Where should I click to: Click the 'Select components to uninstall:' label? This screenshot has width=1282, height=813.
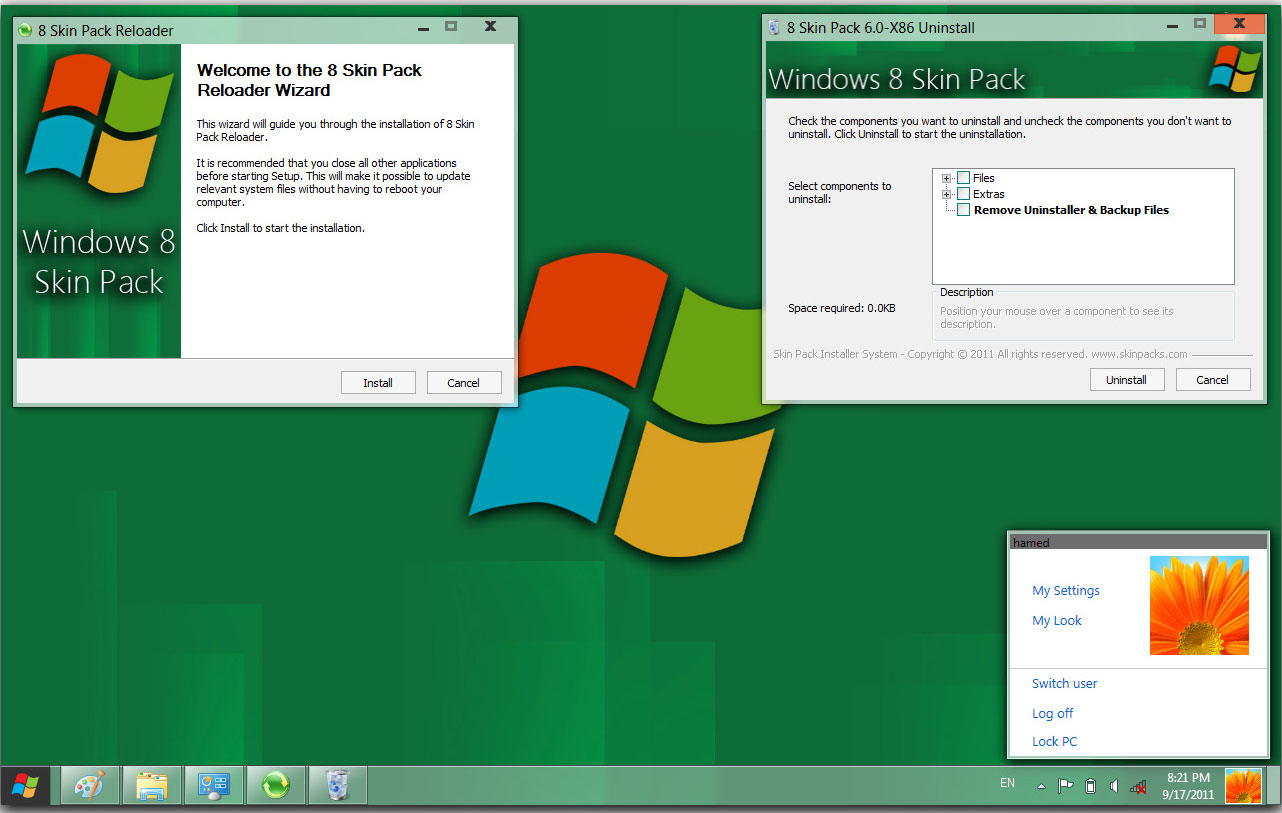(840, 193)
